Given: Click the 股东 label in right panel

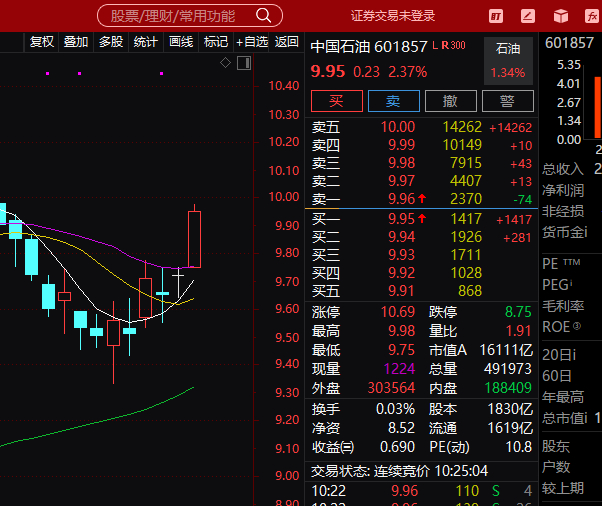Looking at the screenshot, I should [556, 446].
